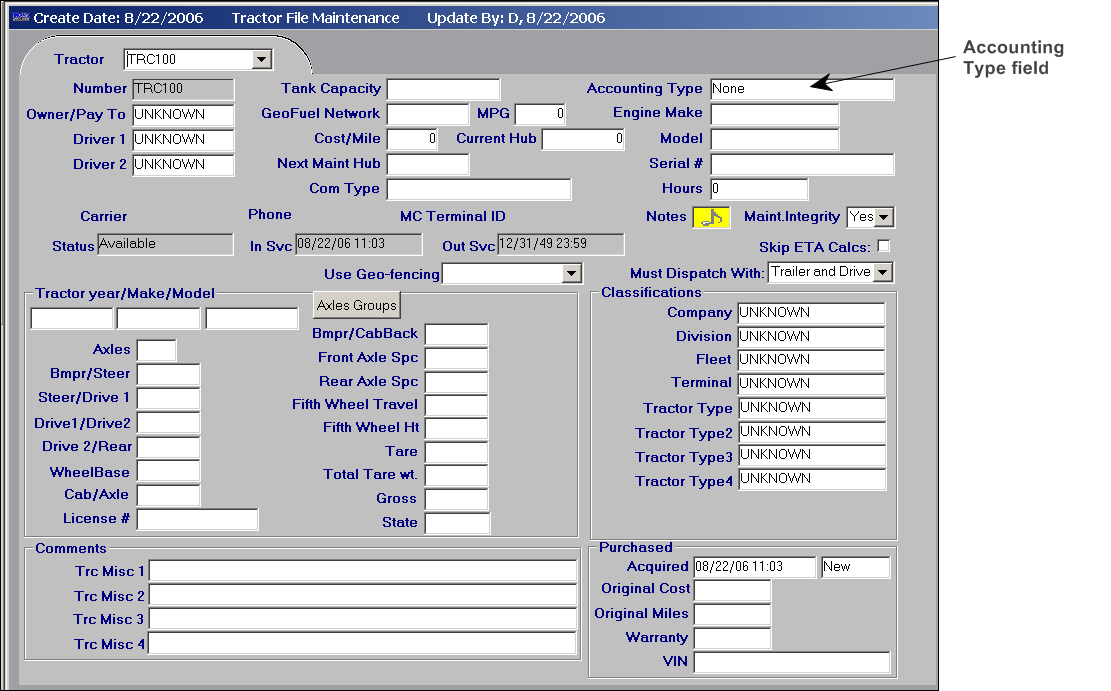This screenshot has width=1111, height=691.
Task: Click the Tractor Type3 field
Action: click(x=812, y=455)
